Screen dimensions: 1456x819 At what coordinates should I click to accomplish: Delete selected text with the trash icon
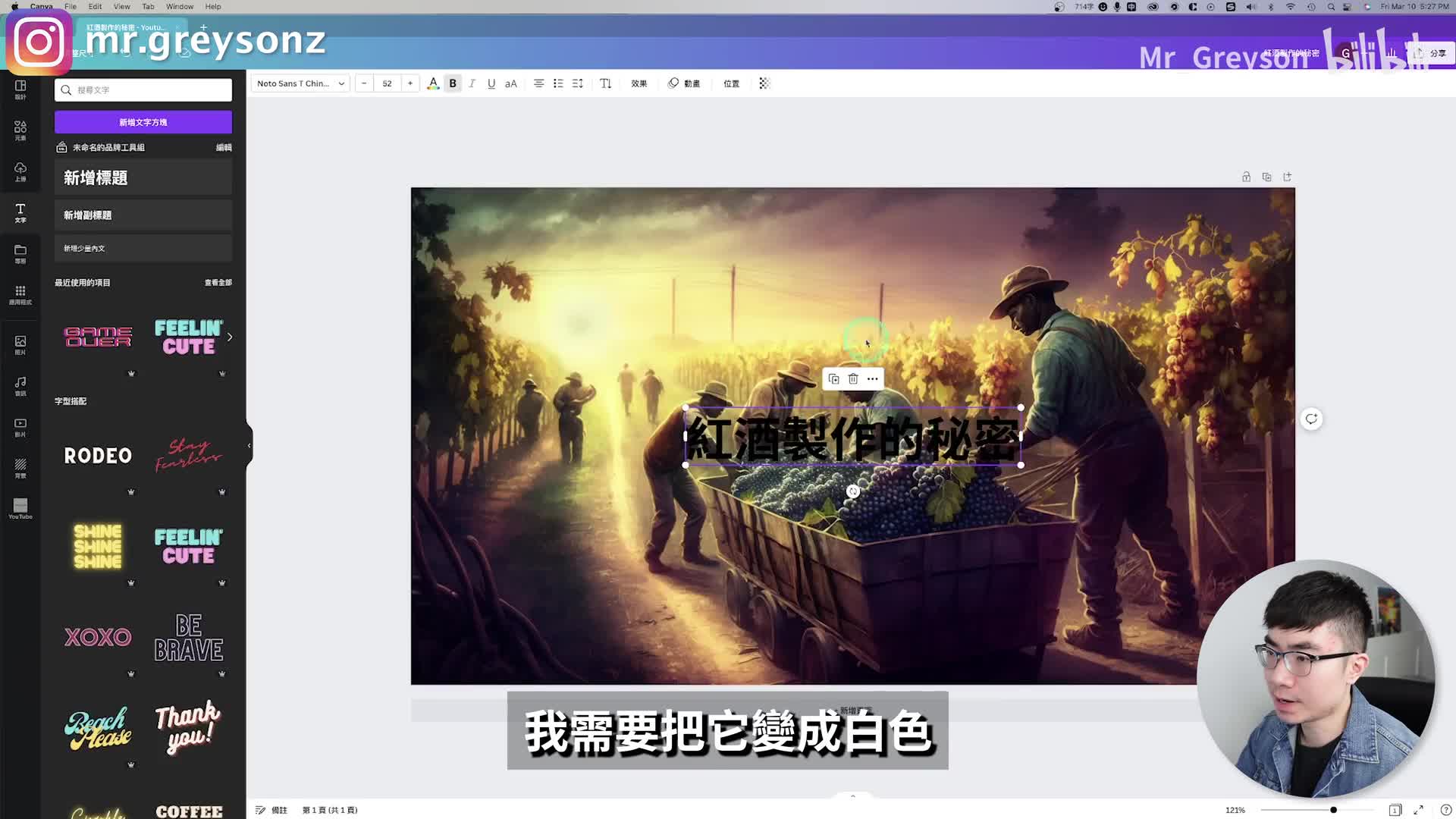[853, 379]
